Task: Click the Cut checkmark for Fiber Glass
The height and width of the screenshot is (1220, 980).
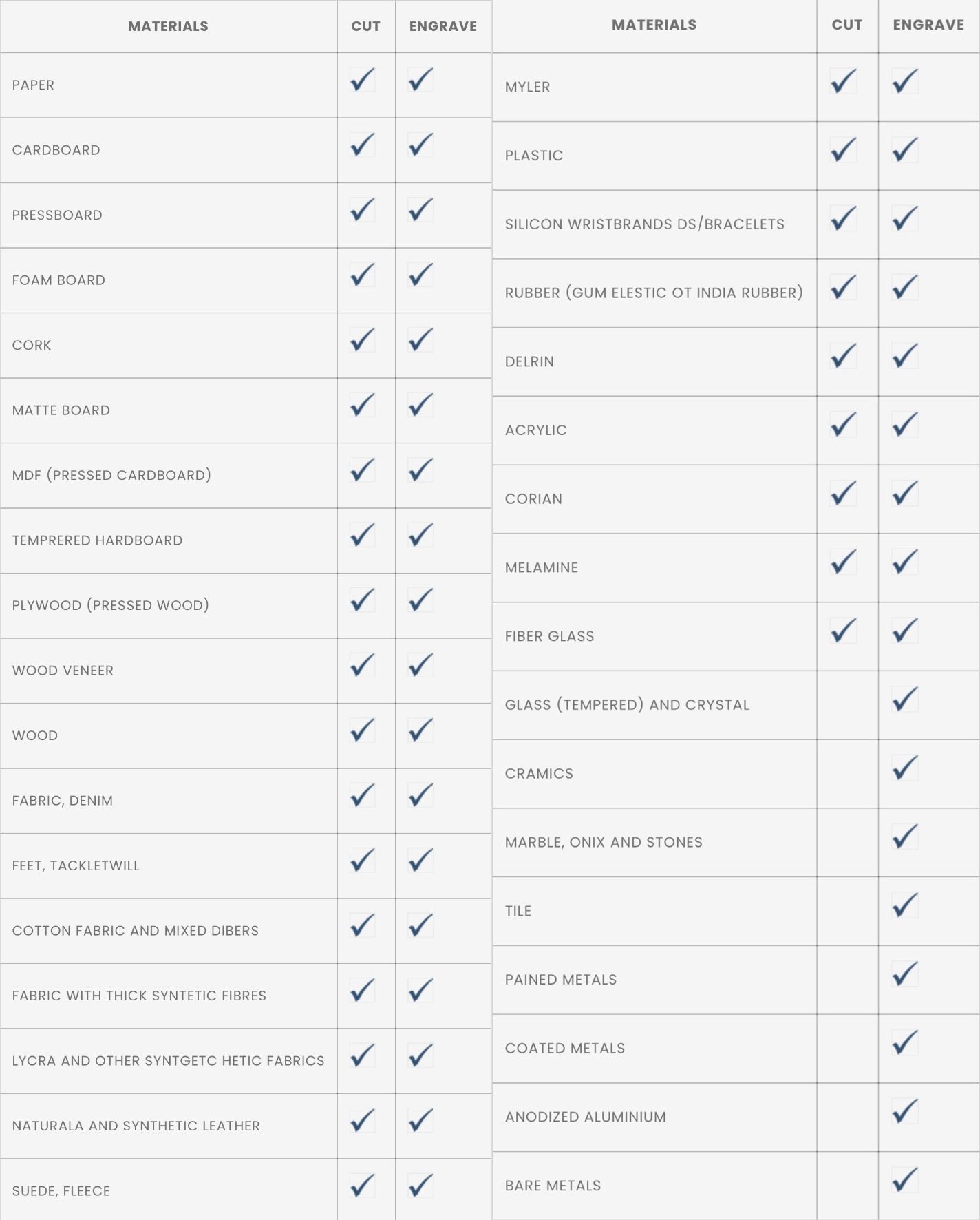Action: pyautogui.click(x=843, y=631)
